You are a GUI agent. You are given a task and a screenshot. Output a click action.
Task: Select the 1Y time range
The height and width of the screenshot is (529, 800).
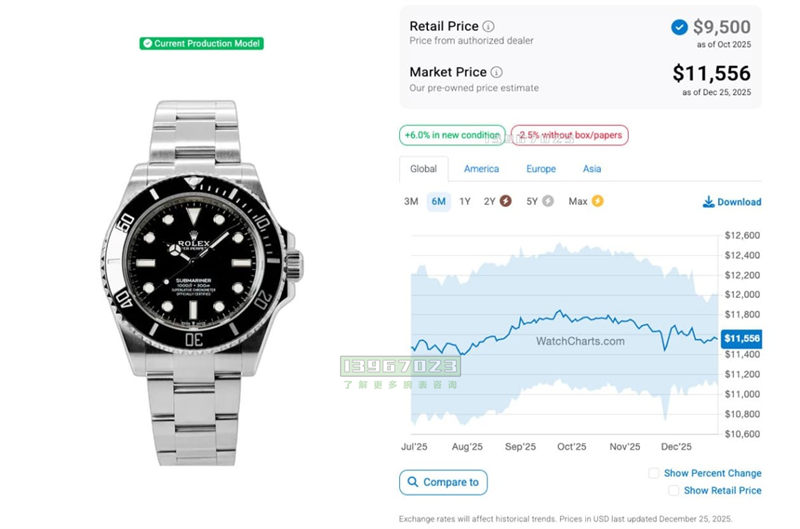[x=465, y=201]
